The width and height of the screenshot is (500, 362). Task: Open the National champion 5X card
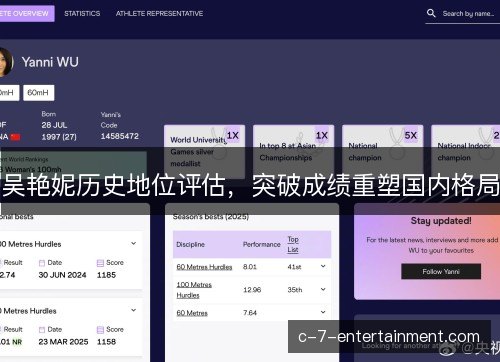[x=383, y=152]
